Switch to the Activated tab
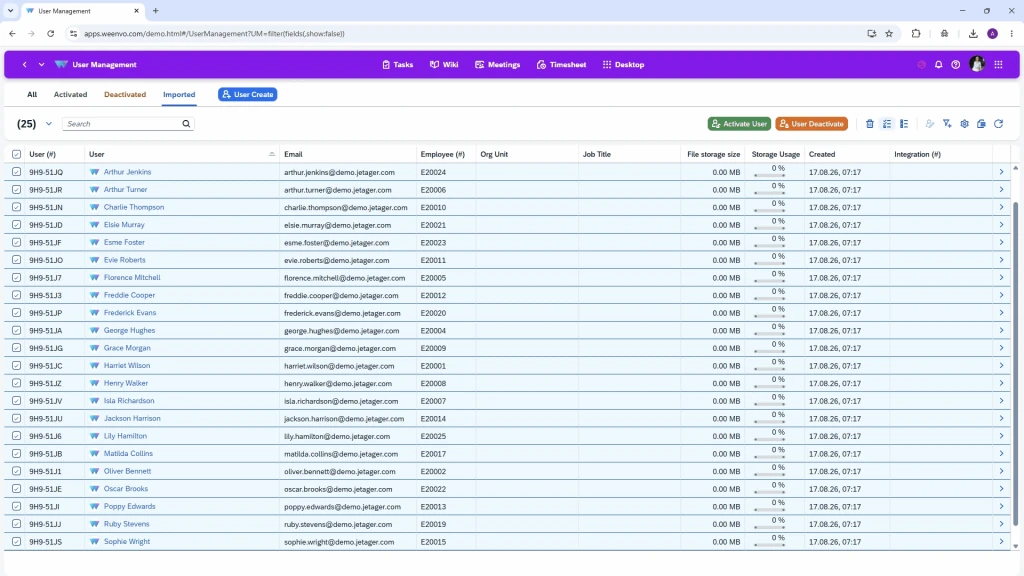The width and height of the screenshot is (1024, 576). (x=70, y=94)
